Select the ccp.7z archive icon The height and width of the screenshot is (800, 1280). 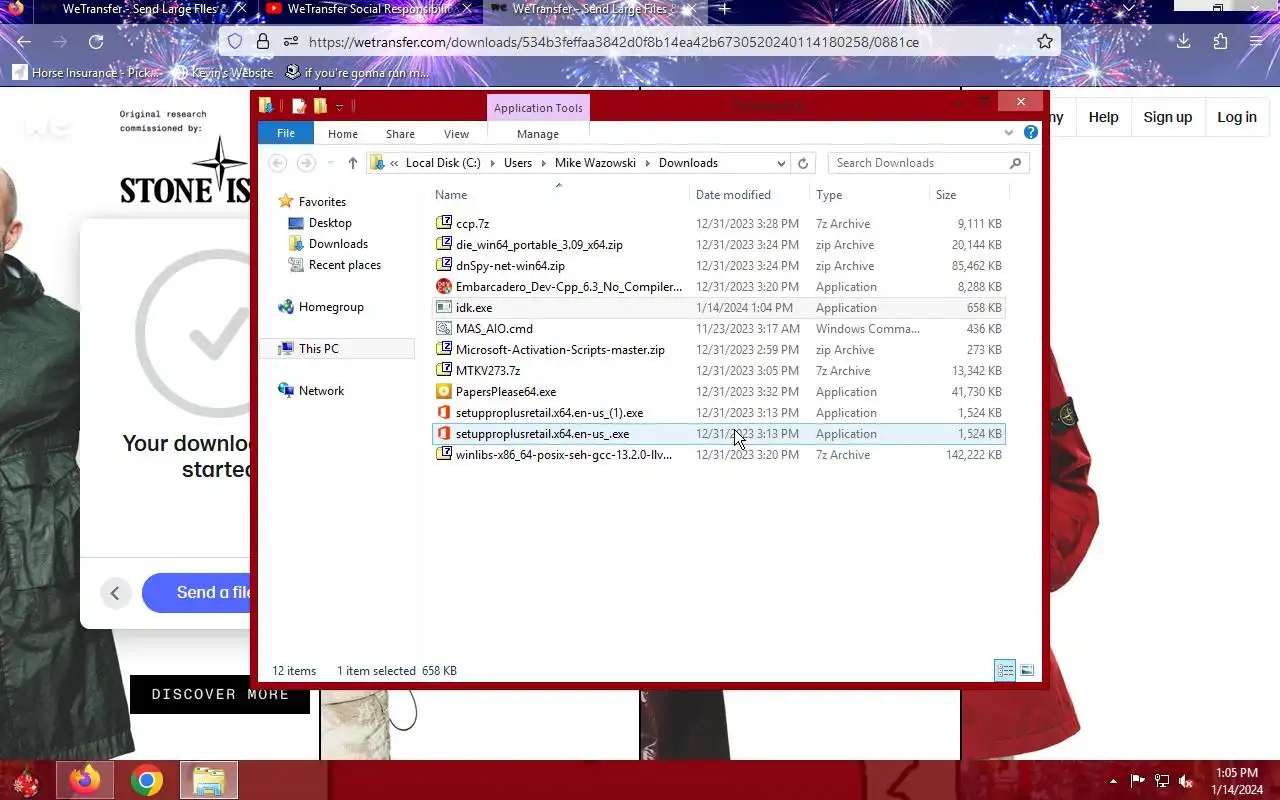pyautogui.click(x=444, y=223)
